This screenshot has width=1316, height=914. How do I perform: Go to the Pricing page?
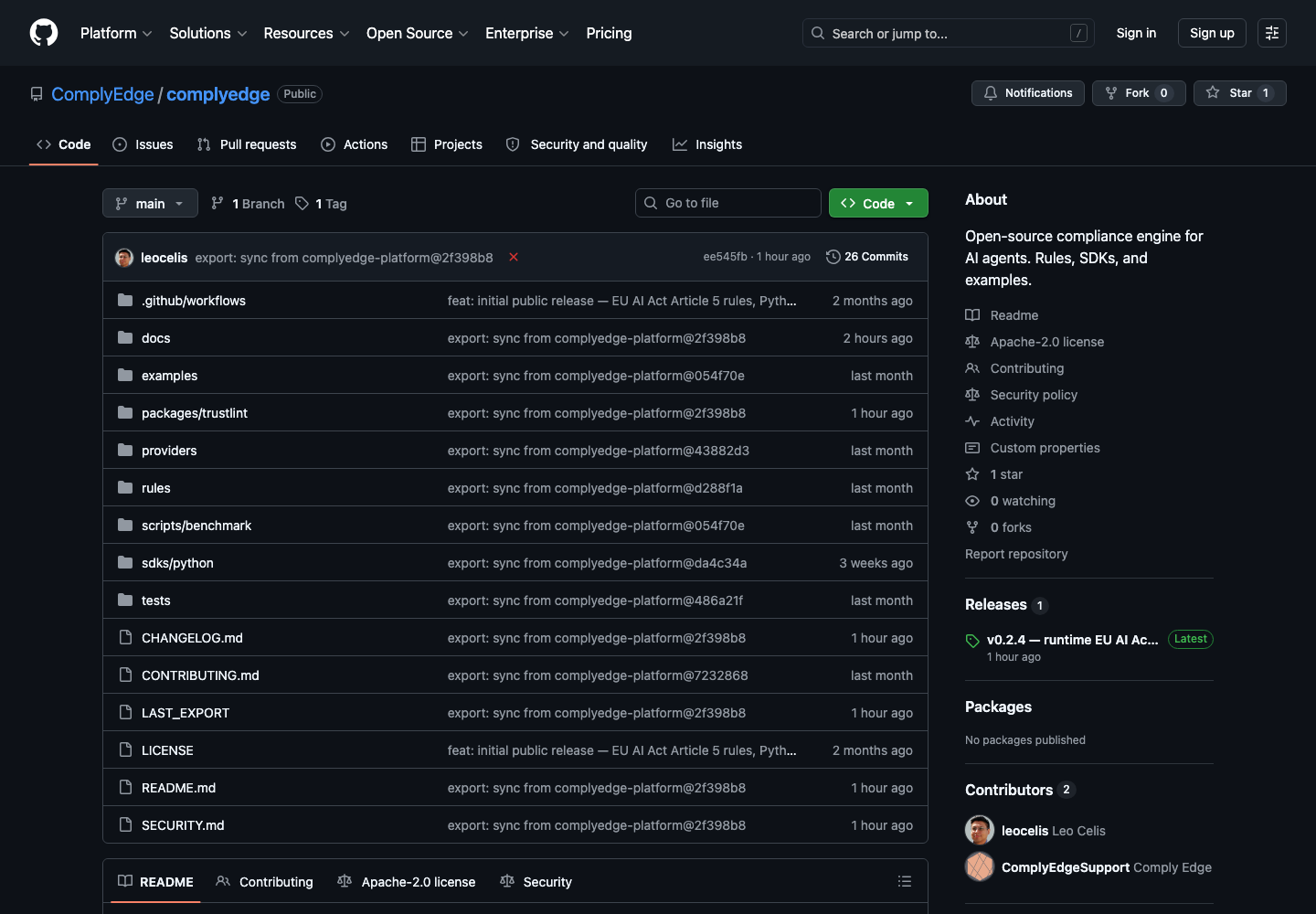pos(609,33)
